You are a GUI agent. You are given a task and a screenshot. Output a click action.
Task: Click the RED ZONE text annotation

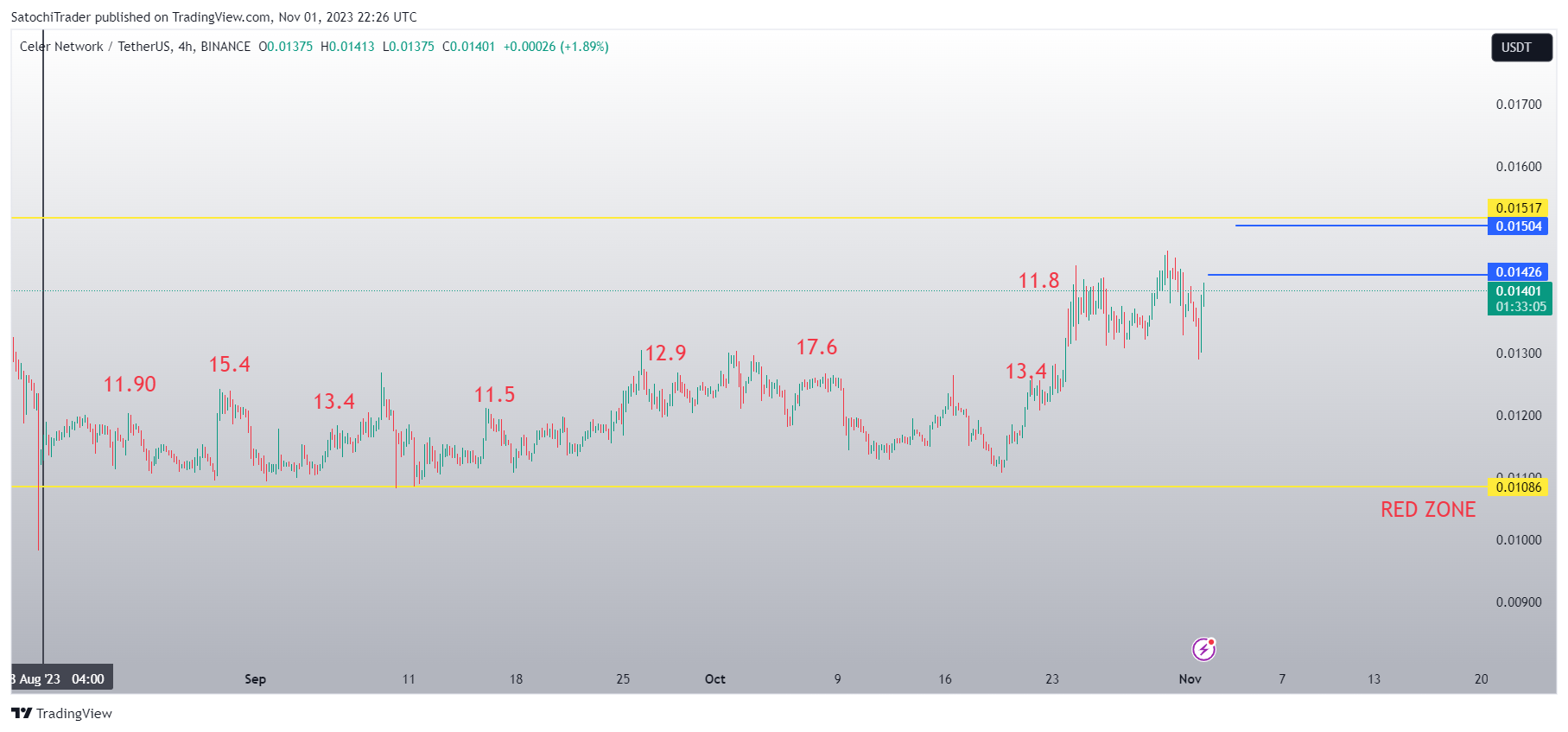tap(1428, 510)
